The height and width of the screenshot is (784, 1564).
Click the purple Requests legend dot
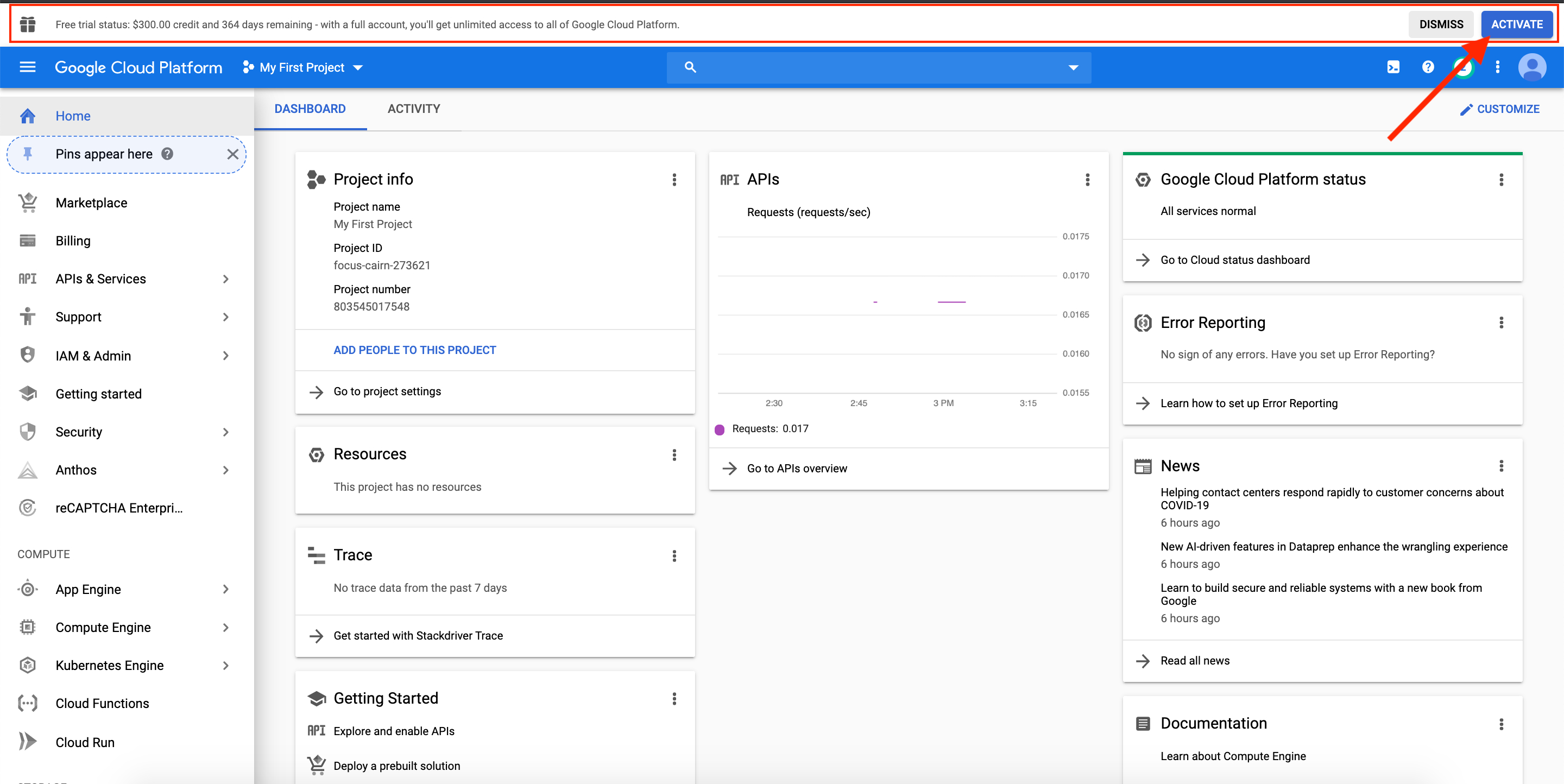(x=720, y=429)
